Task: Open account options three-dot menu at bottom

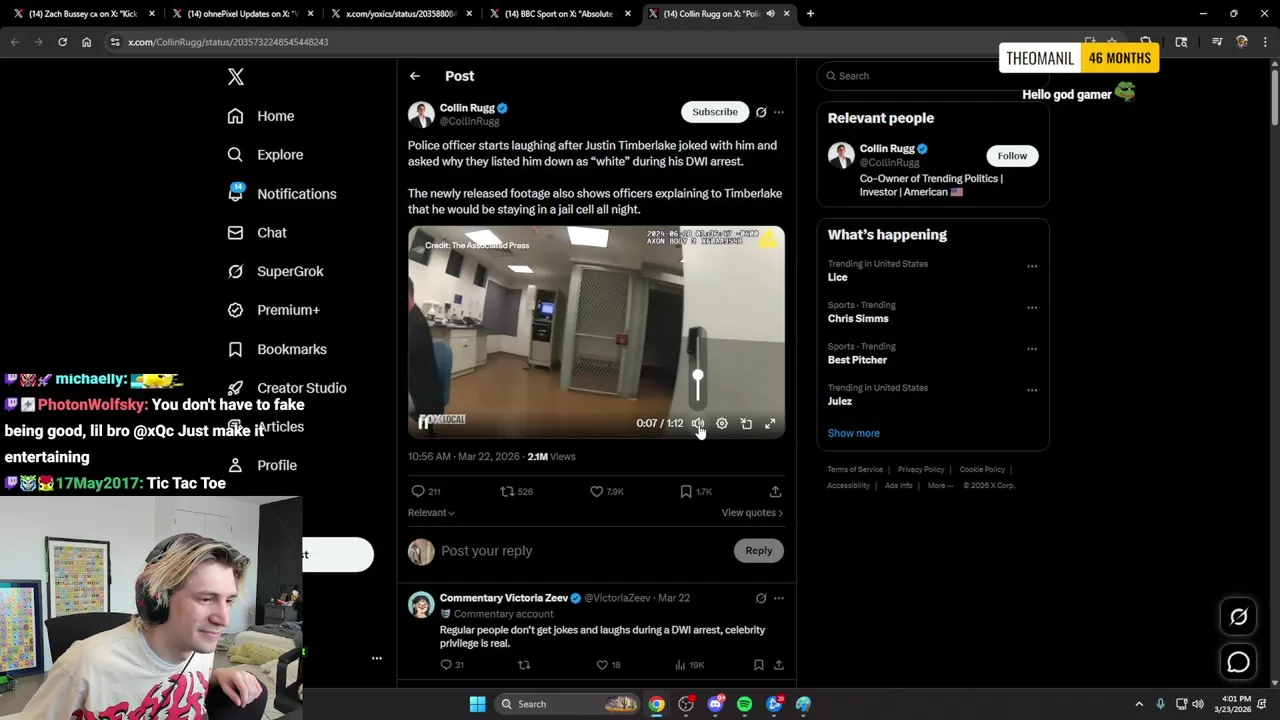Action: pyautogui.click(x=377, y=658)
